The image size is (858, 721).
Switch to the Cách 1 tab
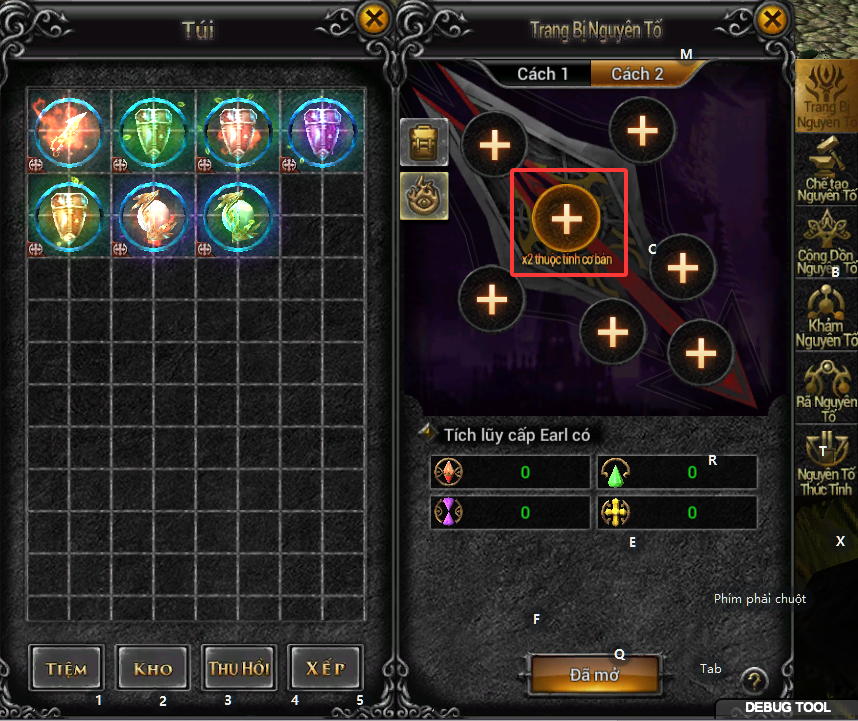click(542, 74)
